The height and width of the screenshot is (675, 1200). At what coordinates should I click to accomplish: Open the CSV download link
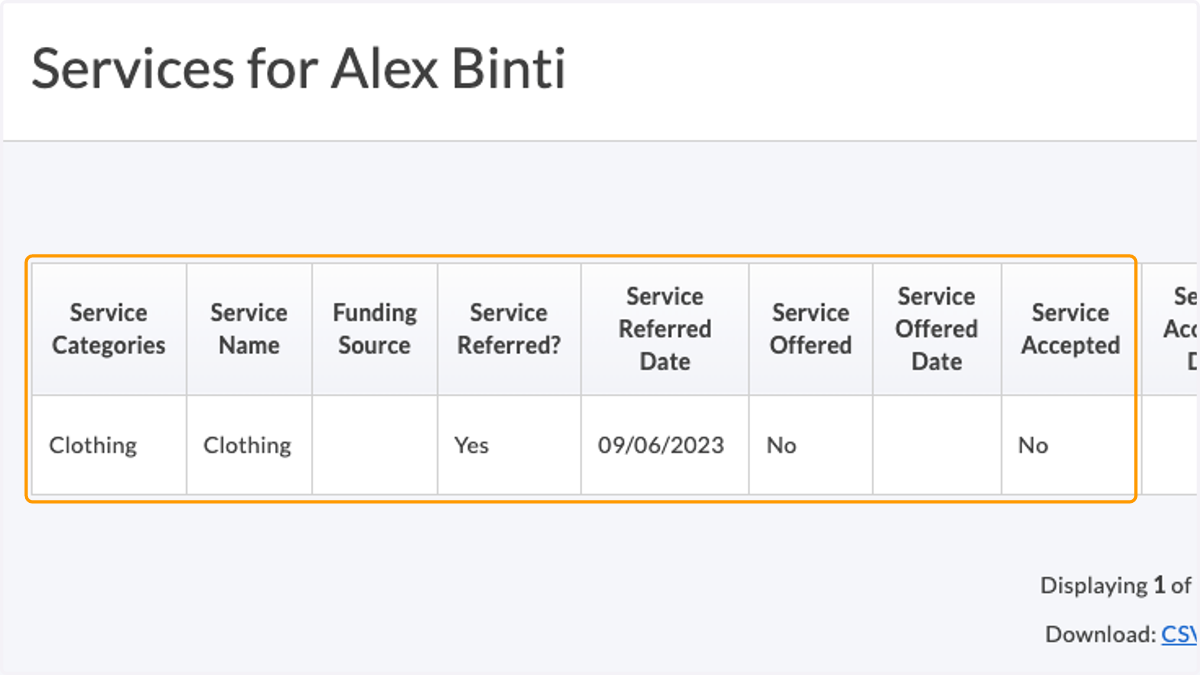click(1180, 634)
